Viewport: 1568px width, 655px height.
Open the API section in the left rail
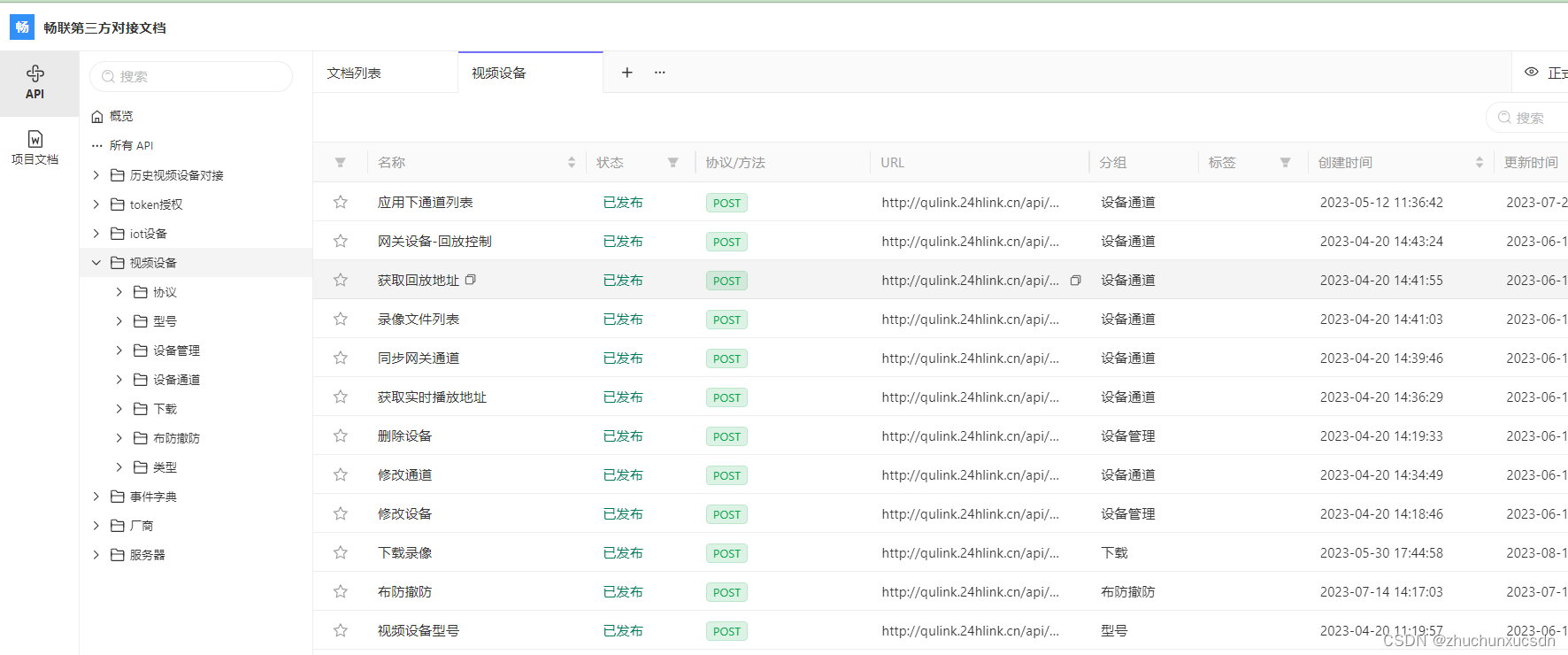click(35, 82)
